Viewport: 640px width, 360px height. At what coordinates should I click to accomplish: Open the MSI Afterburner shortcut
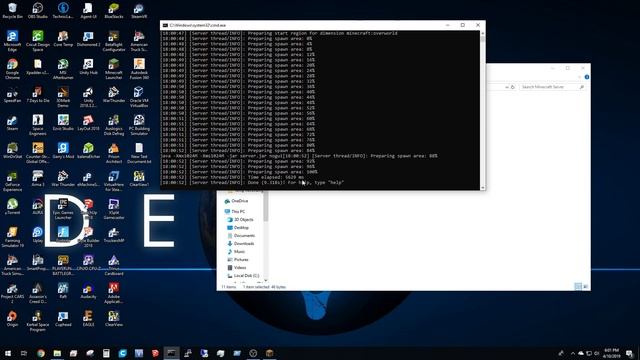63,69
